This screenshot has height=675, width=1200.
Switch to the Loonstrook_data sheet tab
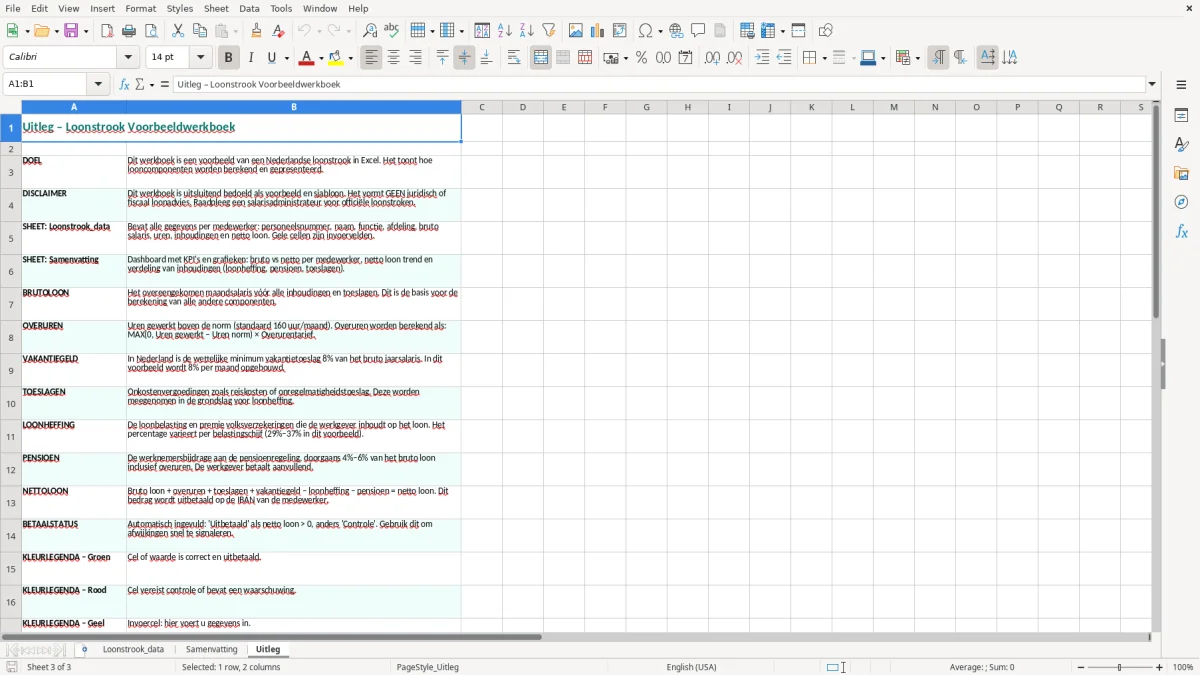(x=133, y=649)
